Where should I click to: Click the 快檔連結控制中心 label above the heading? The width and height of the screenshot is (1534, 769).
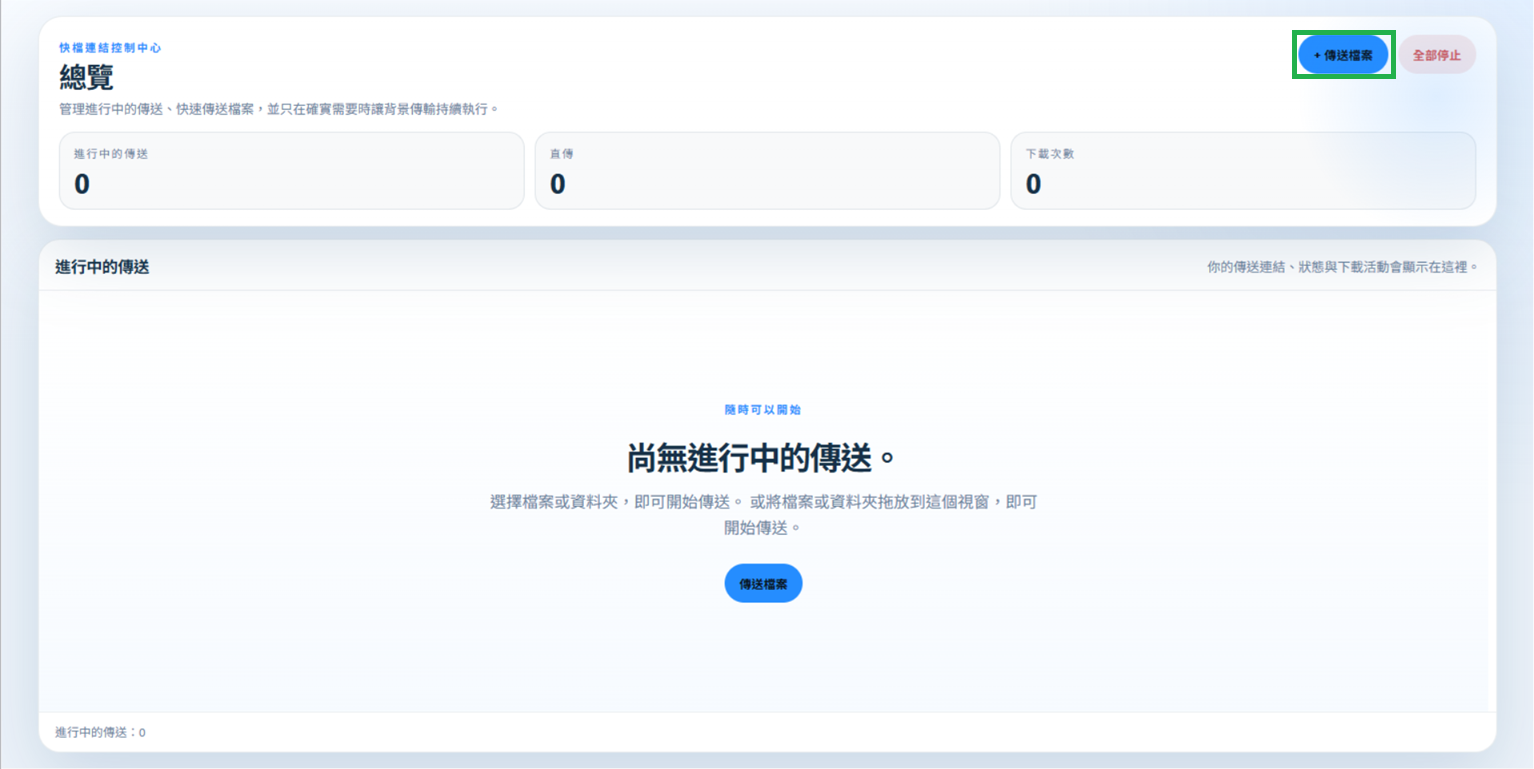[x=110, y=47]
